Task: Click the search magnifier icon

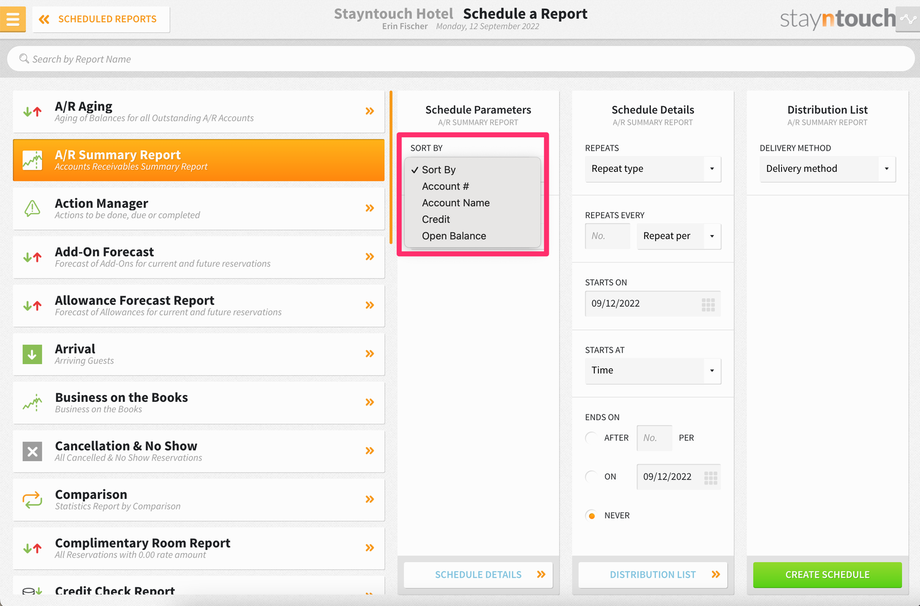Action: click(24, 59)
